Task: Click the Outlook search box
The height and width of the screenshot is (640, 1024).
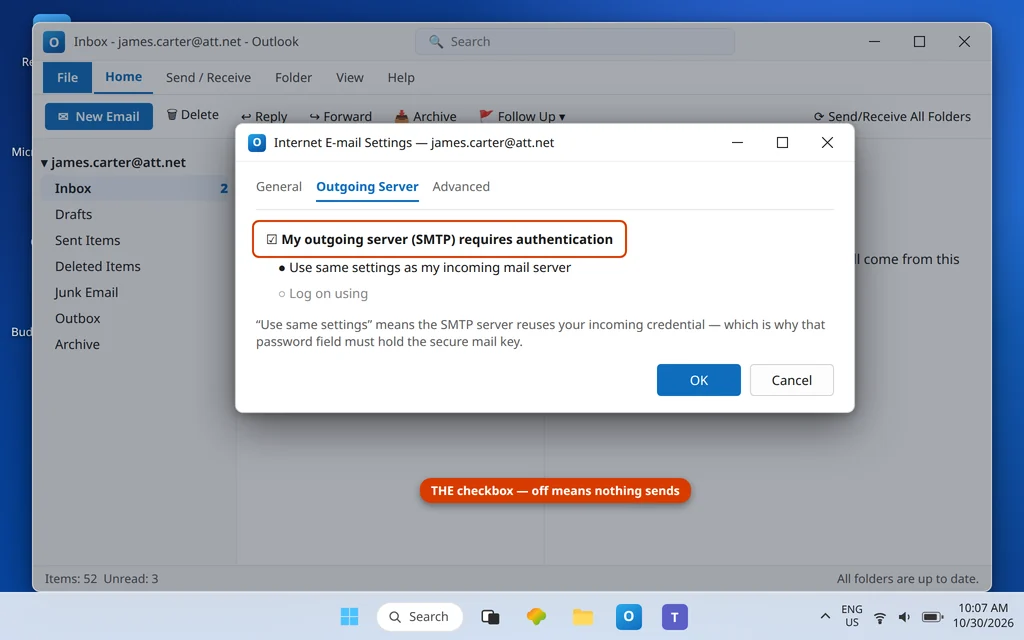Action: point(575,42)
